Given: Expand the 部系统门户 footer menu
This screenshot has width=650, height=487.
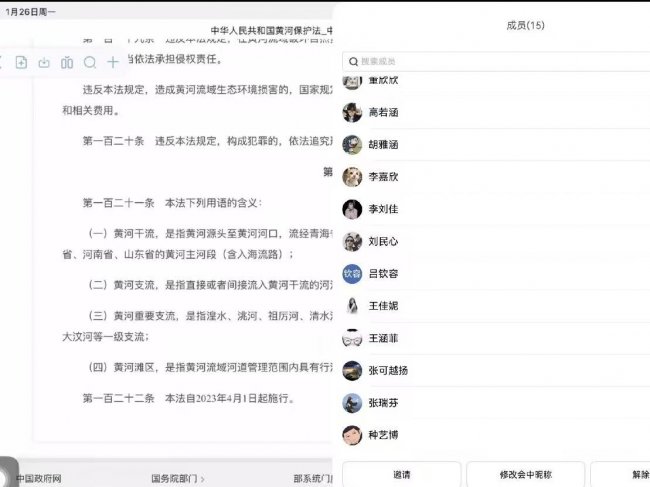Looking at the screenshot, I should tap(312, 479).
